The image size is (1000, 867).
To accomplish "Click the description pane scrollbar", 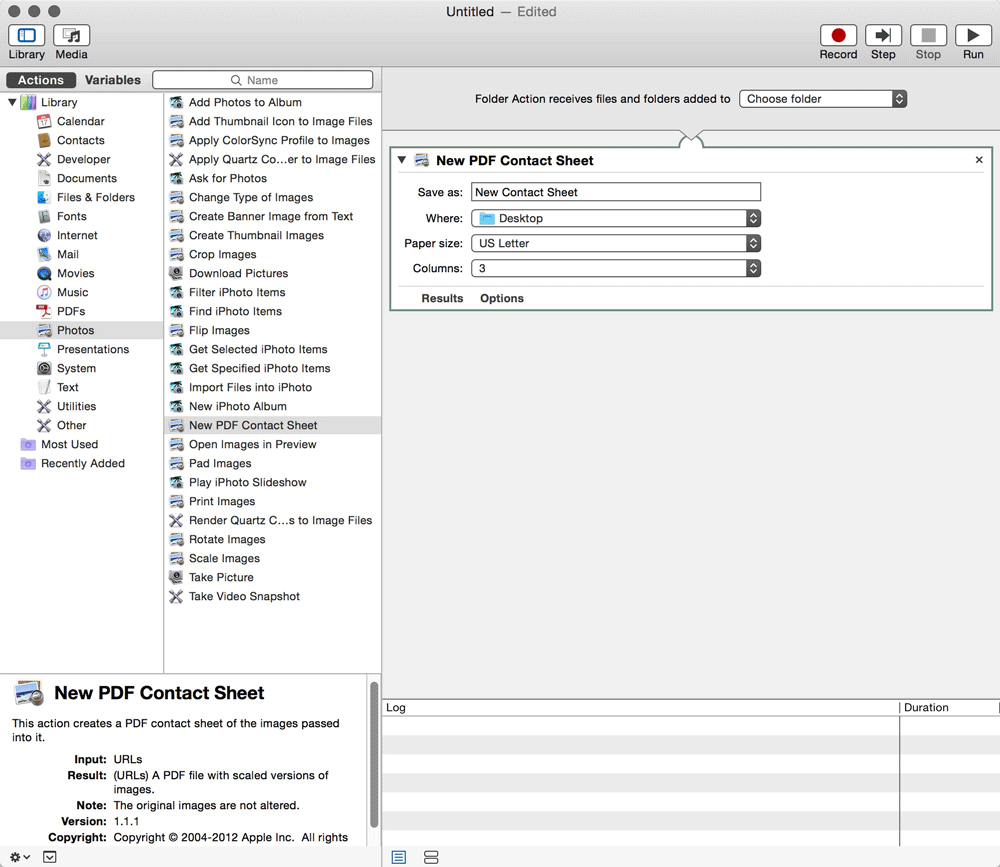I will [374, 755].
